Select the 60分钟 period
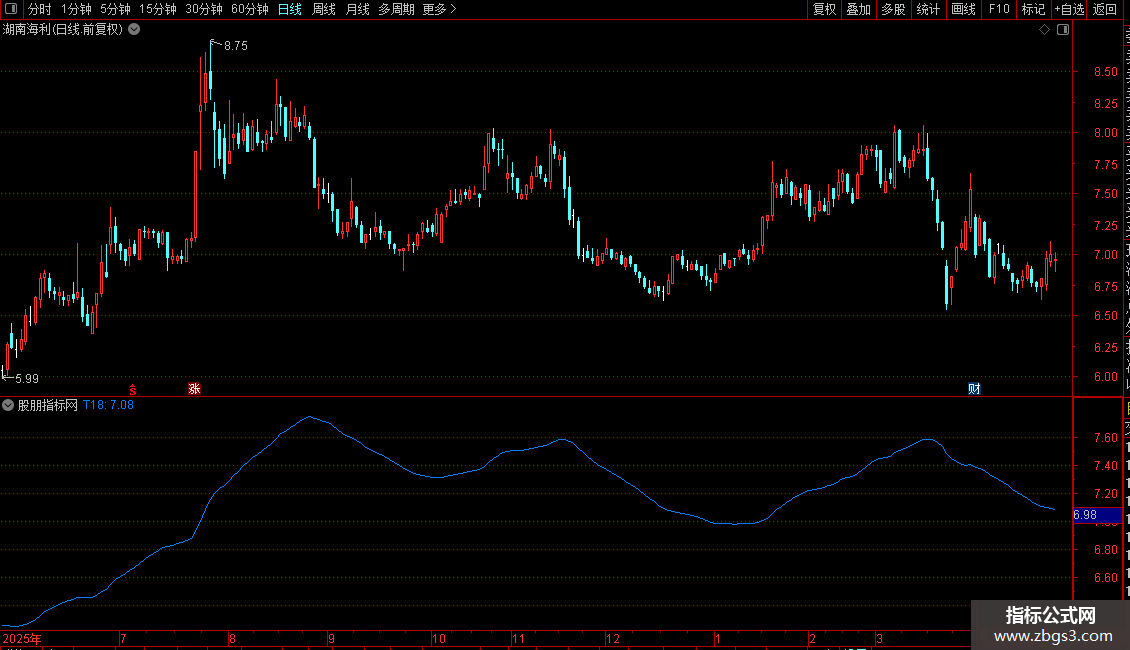This screenshot has height=650, width=1130. [250, 9]
